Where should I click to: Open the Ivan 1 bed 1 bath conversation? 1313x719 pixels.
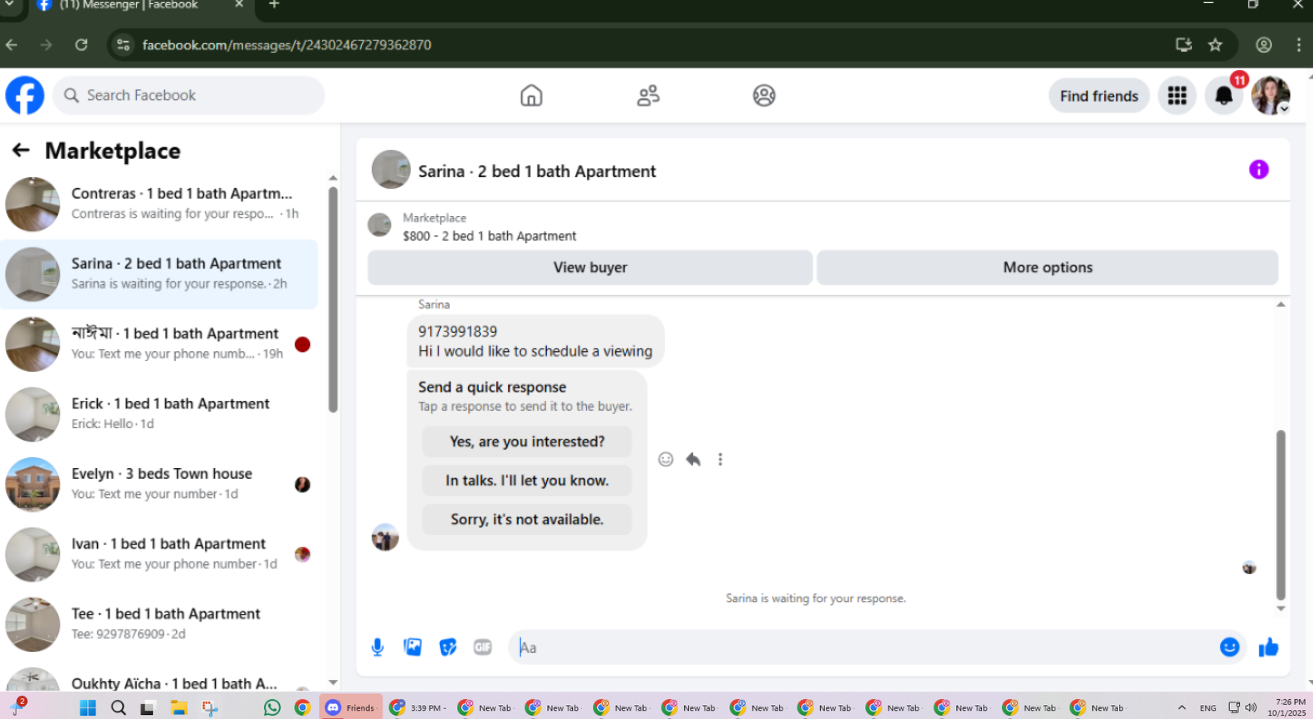(160, 554)
